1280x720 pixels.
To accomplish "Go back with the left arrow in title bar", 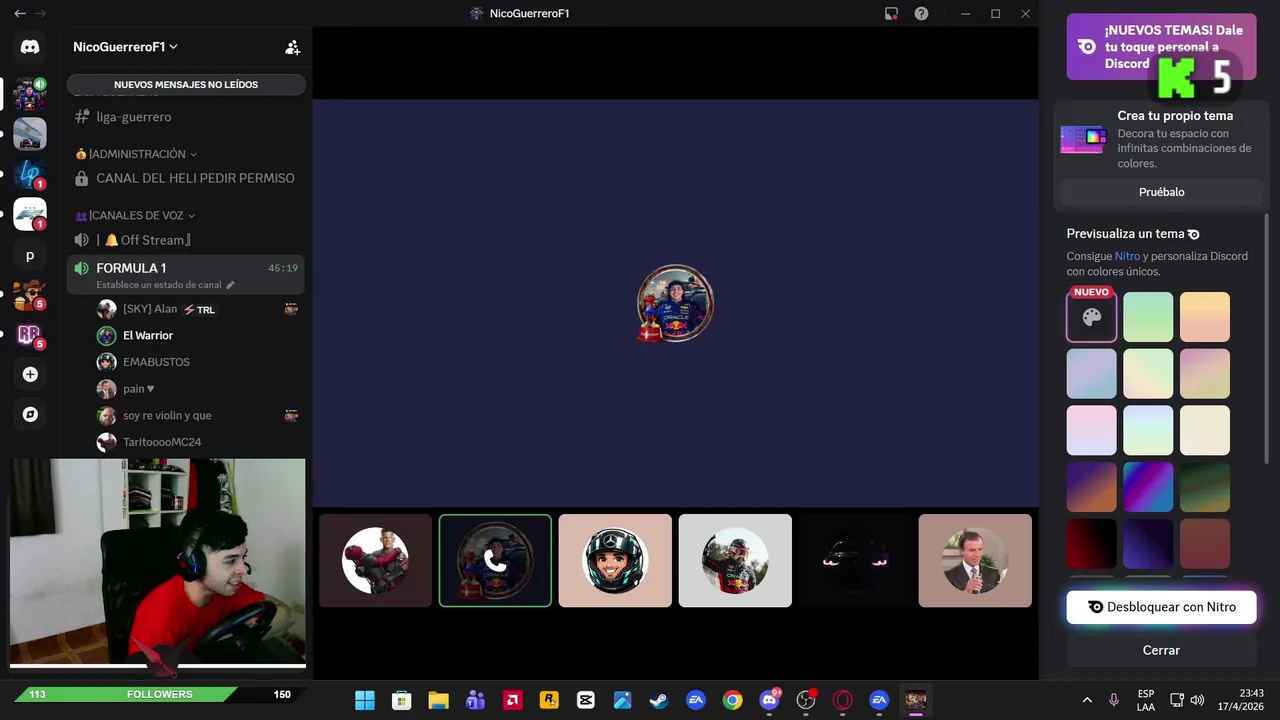I will click(x=19, y=13).
